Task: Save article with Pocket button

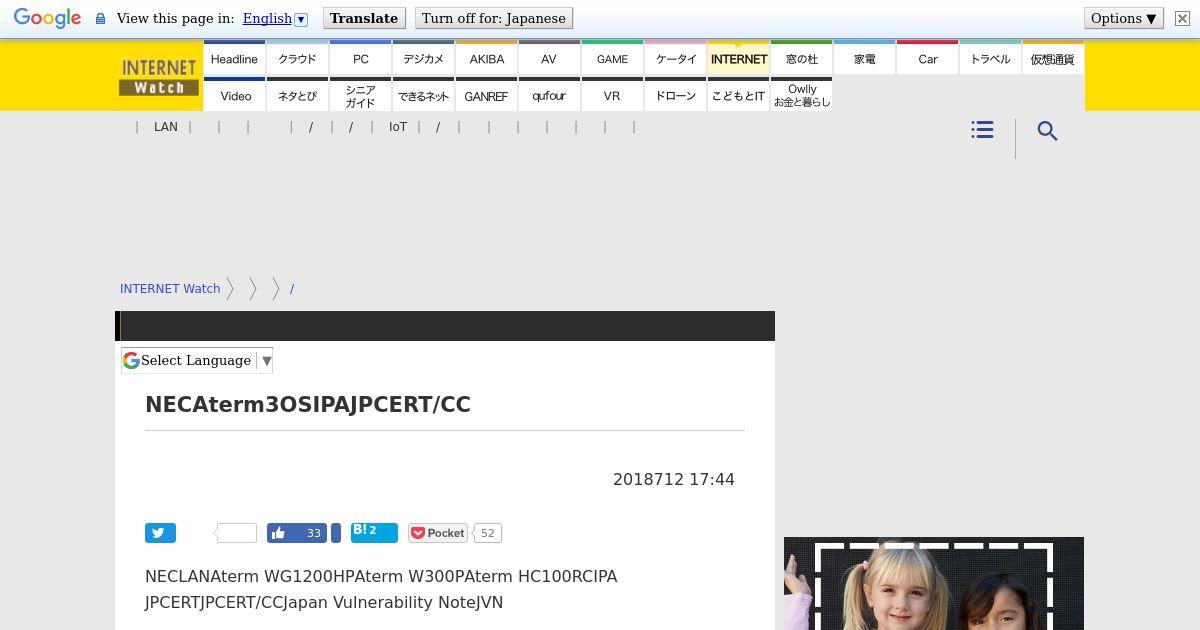Action: click(438, 533)
